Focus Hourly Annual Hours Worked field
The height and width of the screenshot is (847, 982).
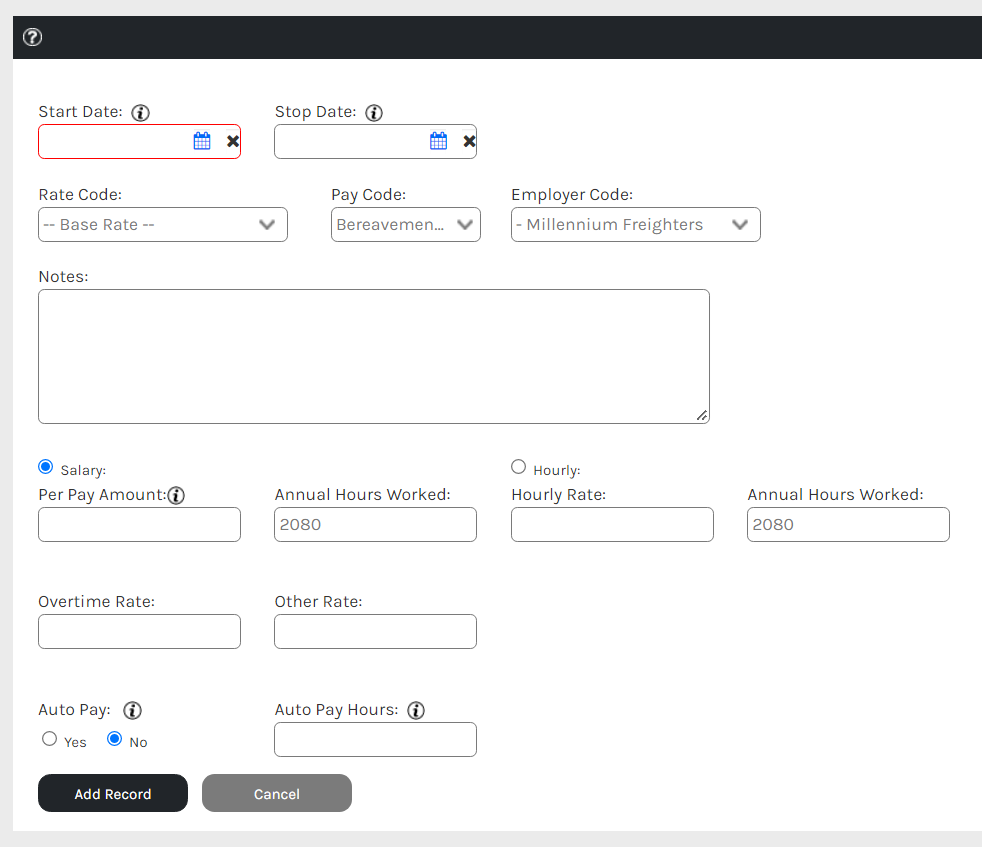pos(849,524)
